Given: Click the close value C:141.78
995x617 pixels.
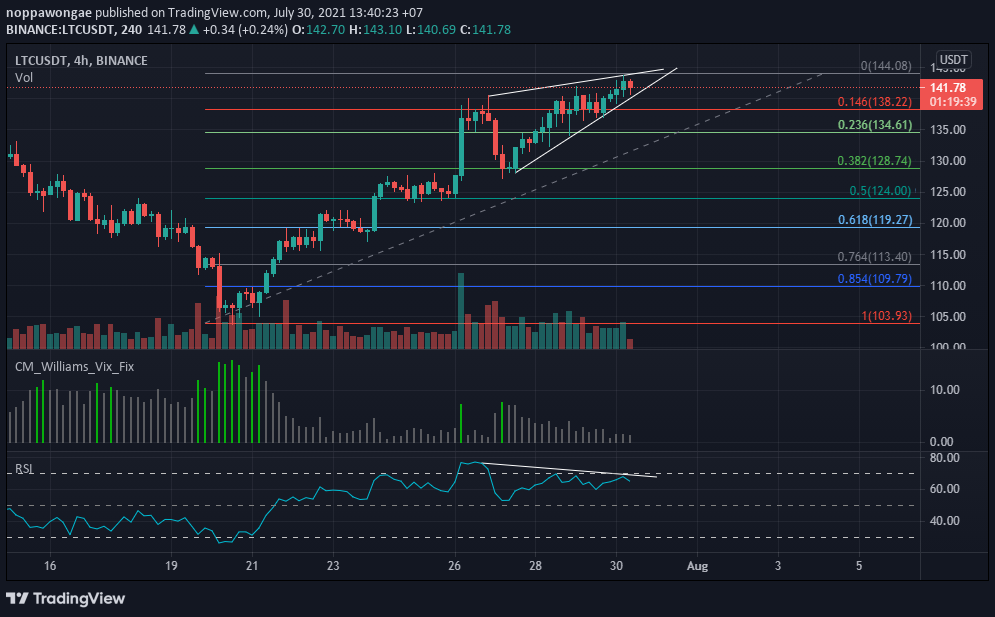Looking at the screenshot, I should (485, 30).
